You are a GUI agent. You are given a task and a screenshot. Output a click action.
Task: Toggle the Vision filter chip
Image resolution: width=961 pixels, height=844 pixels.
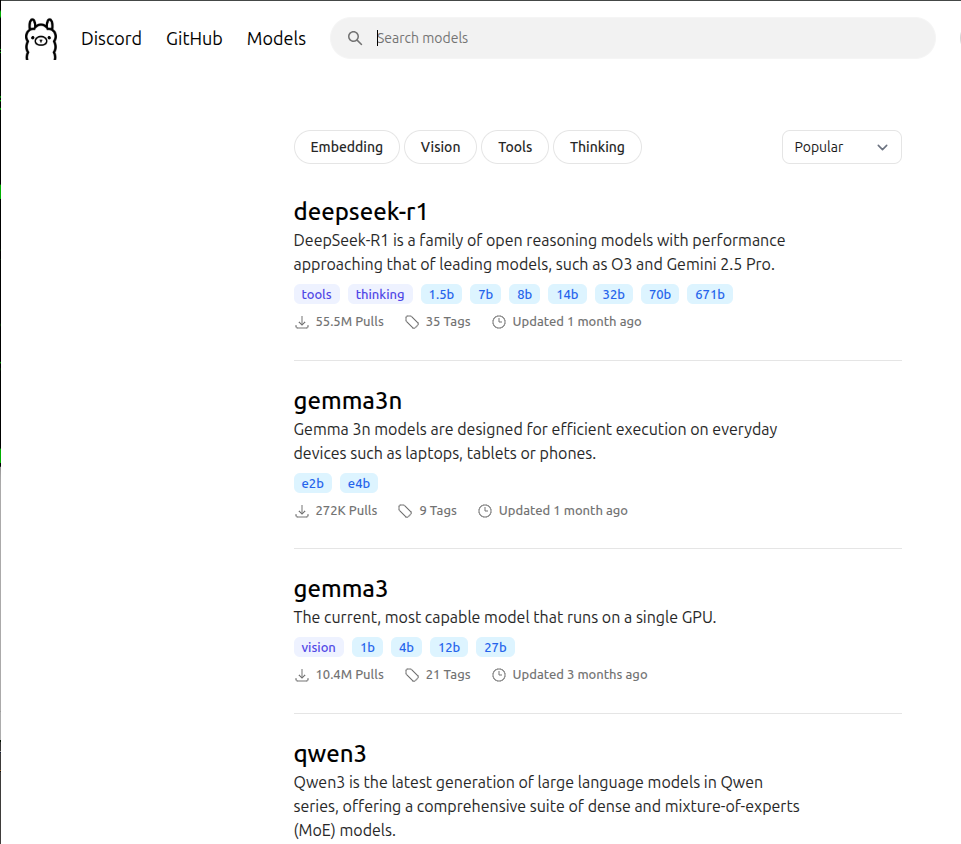[440, 147]
